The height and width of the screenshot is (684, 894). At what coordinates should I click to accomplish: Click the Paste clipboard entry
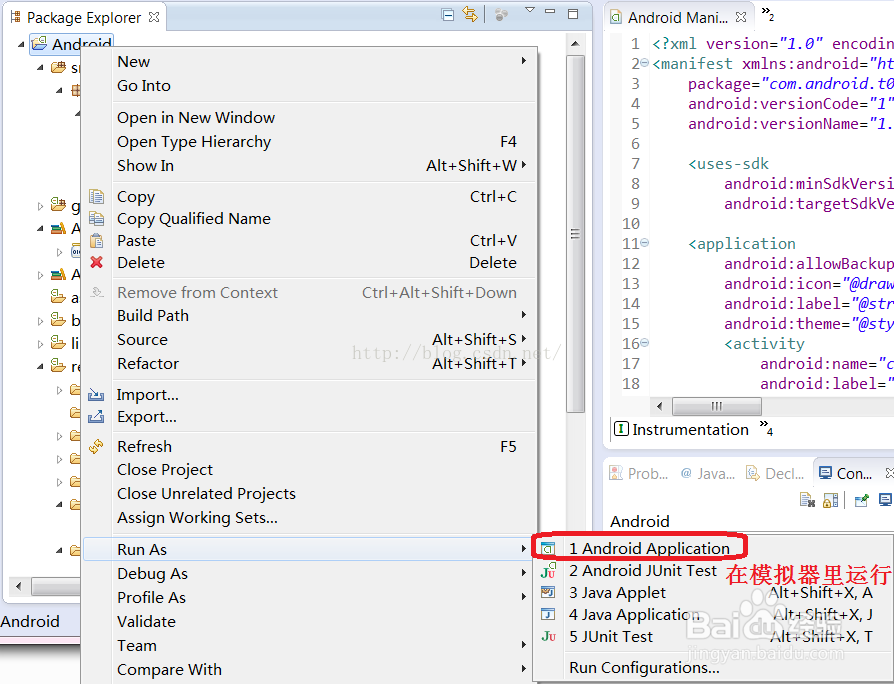(x=310, y=241)
